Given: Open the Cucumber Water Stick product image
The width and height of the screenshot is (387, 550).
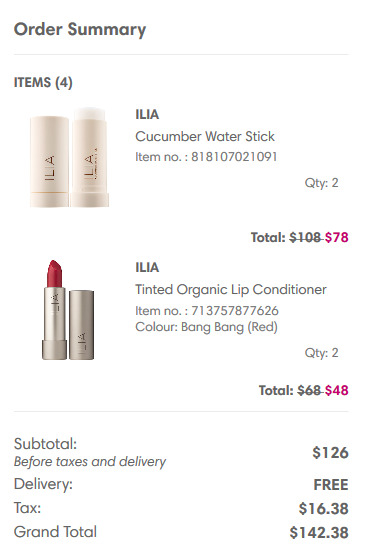Looking at the screenshot, I should tap(69, 157).
